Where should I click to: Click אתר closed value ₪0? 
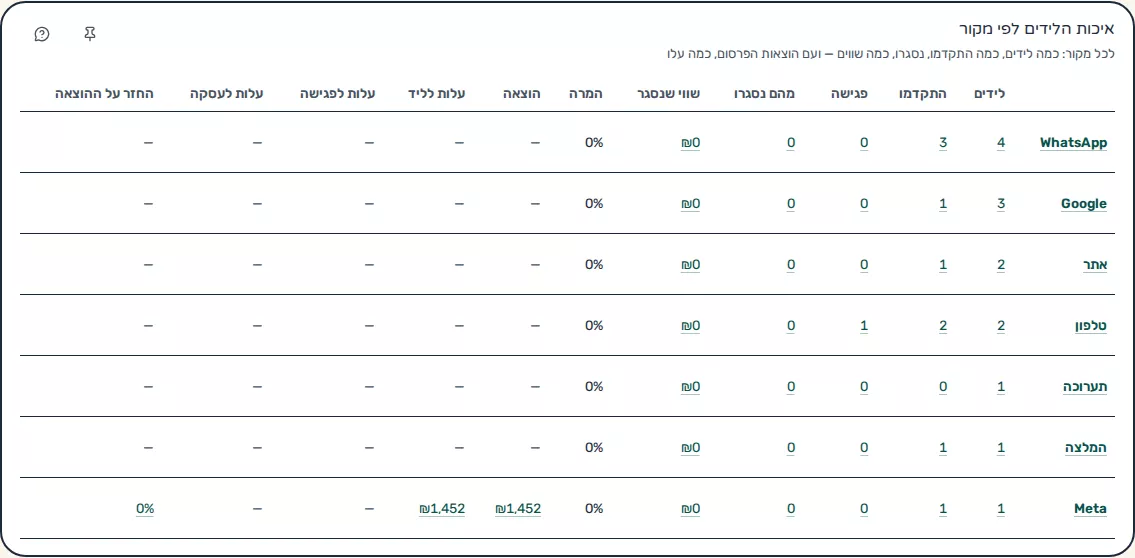tap(691, 265)
